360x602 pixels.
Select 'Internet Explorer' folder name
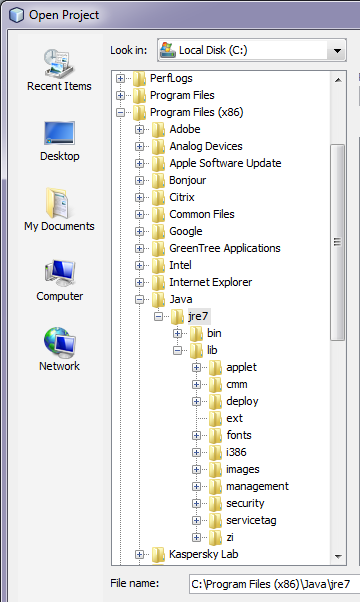pos(211,283)
